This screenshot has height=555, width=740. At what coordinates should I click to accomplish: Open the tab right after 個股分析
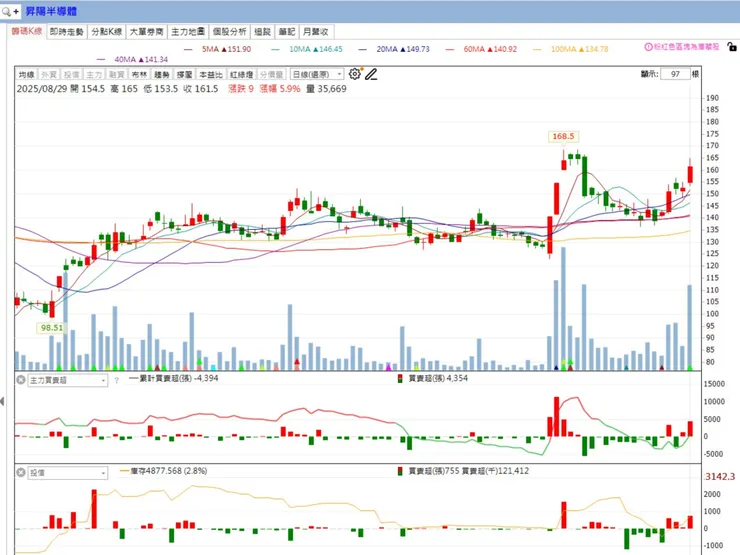point(262,32)
